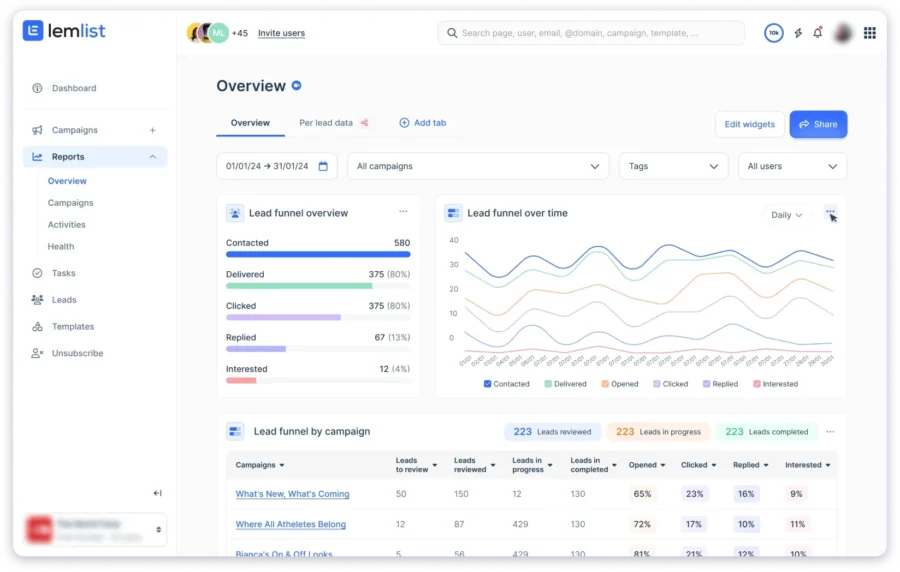Screen dimensions: 900x572
Task: Click the lightning bolt icon
Action: 798,33
